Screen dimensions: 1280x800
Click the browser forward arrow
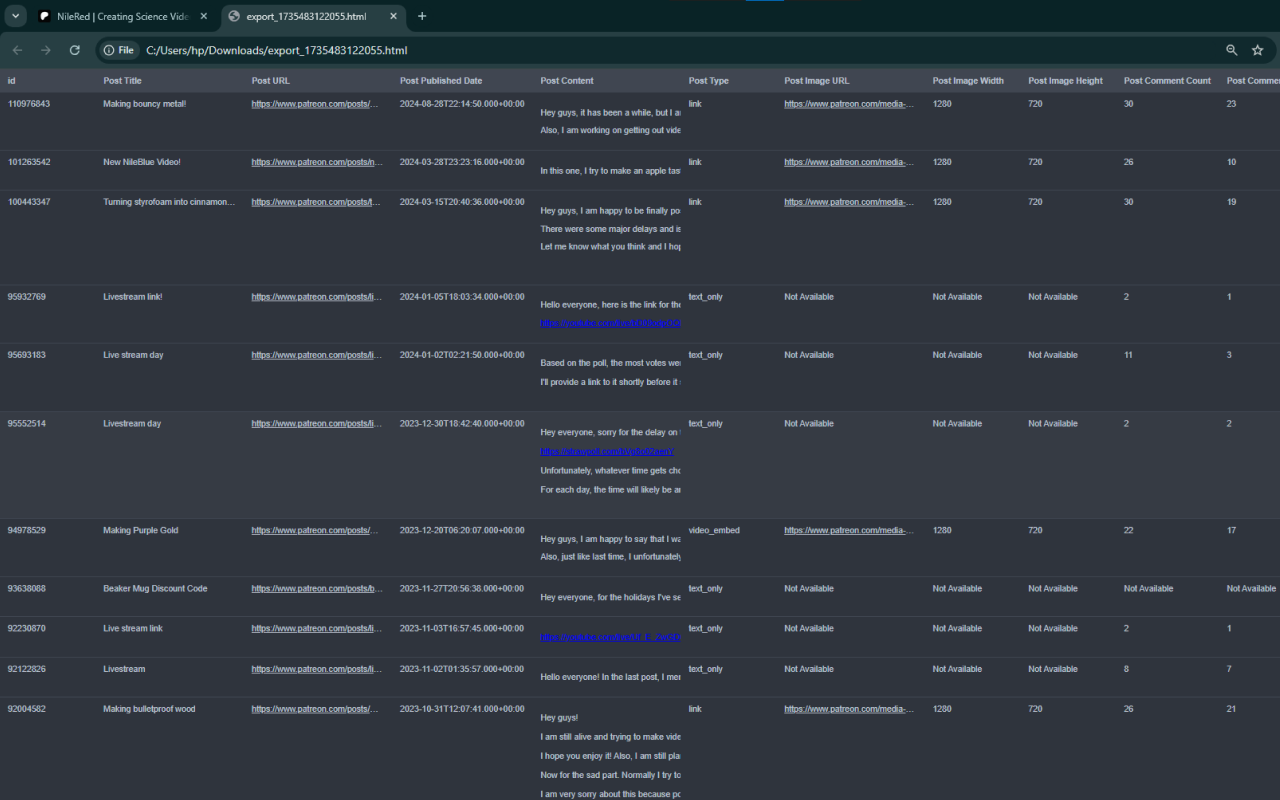(x=45, y=50)
